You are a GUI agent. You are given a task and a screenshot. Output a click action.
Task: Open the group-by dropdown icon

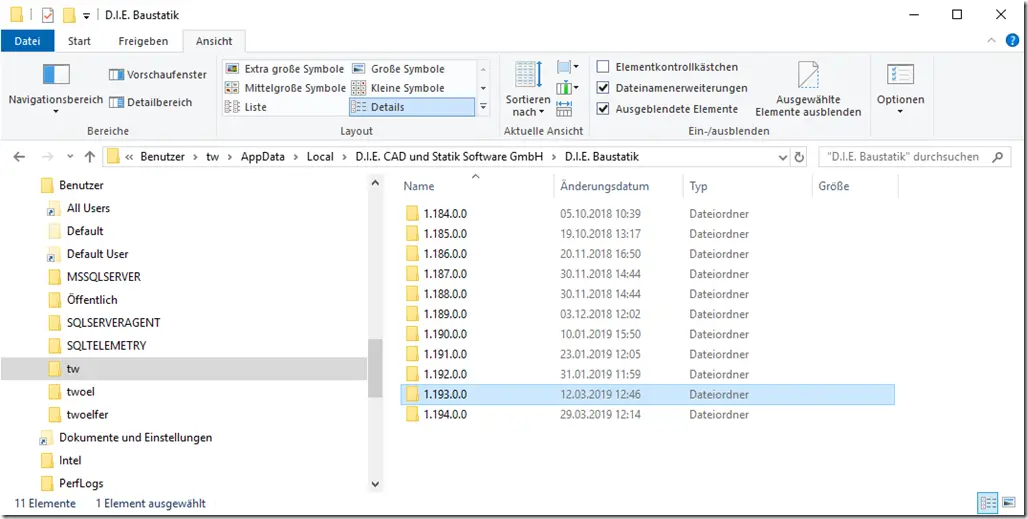[567, 67]
